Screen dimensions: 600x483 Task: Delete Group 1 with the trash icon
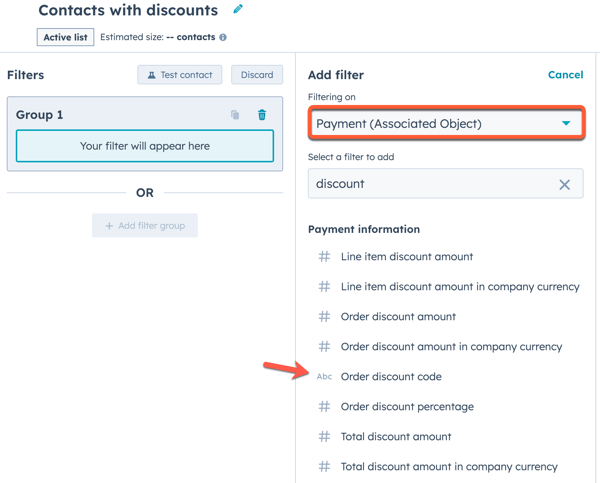tap(262, 115)
